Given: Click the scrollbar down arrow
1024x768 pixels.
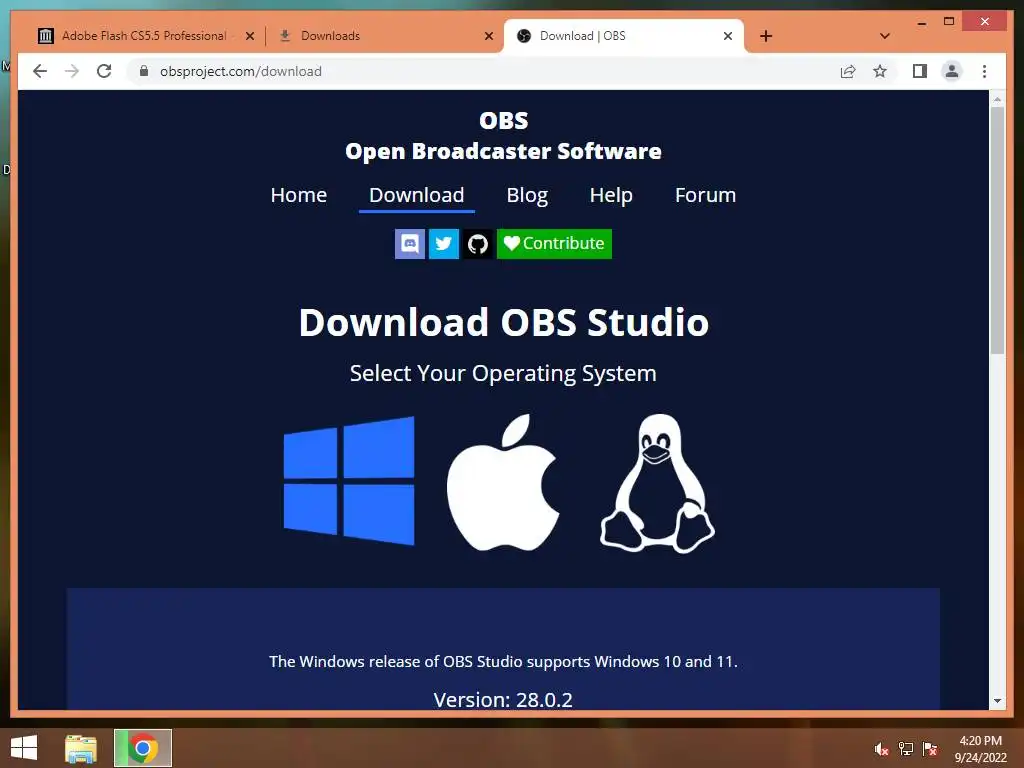Looking at the screenshot, I should click(997, 701).
